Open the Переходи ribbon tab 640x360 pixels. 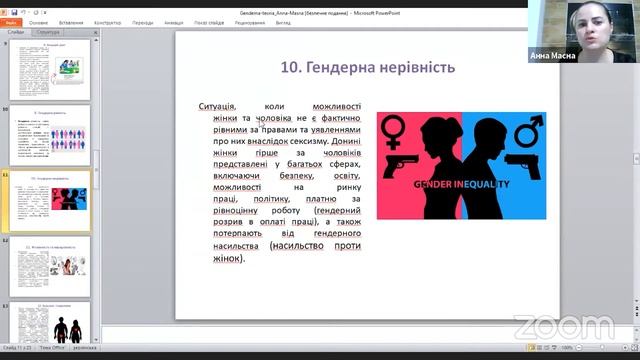pyautogui.click(x=143, y=23)
